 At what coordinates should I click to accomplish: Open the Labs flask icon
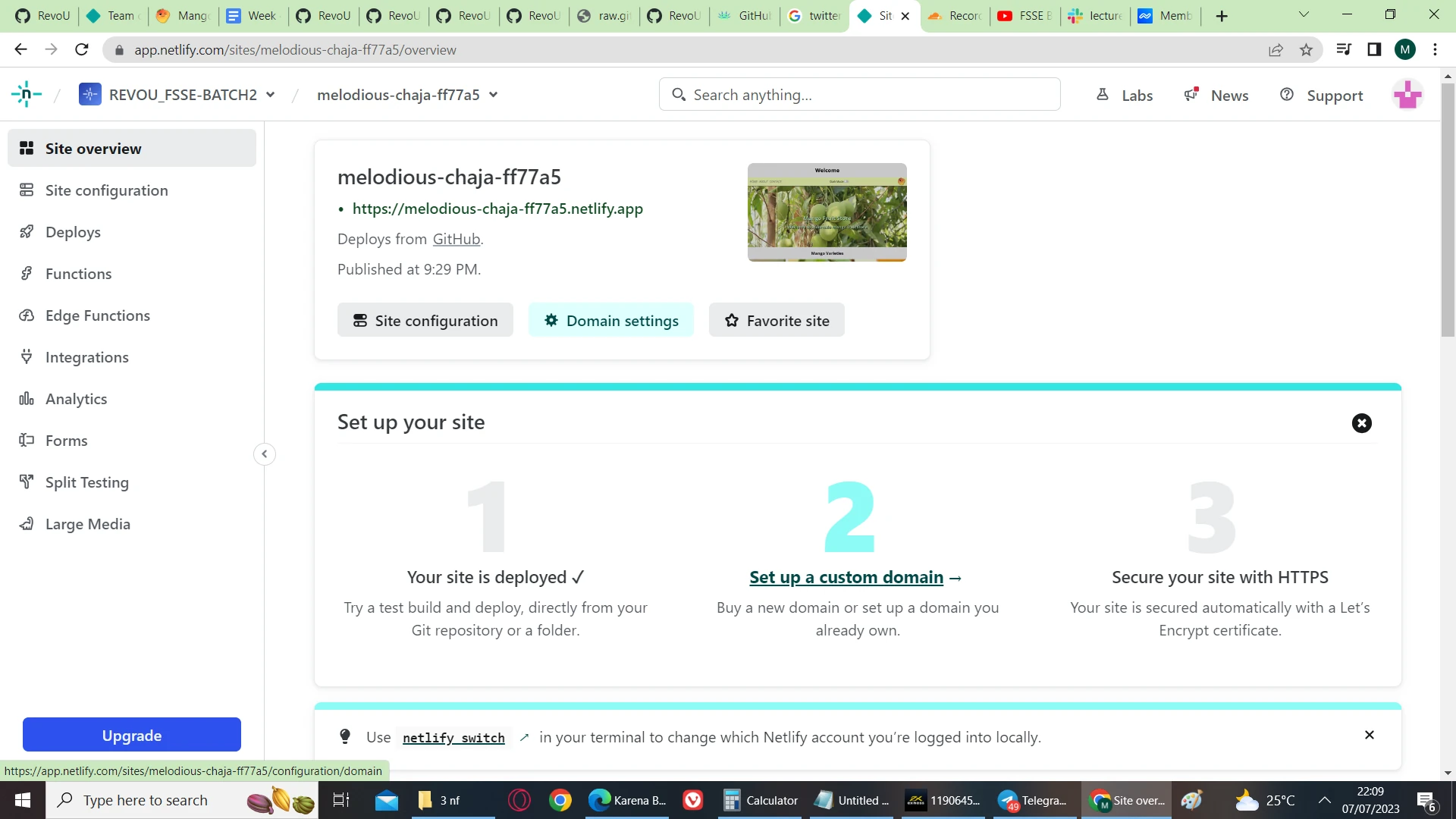1103,95
